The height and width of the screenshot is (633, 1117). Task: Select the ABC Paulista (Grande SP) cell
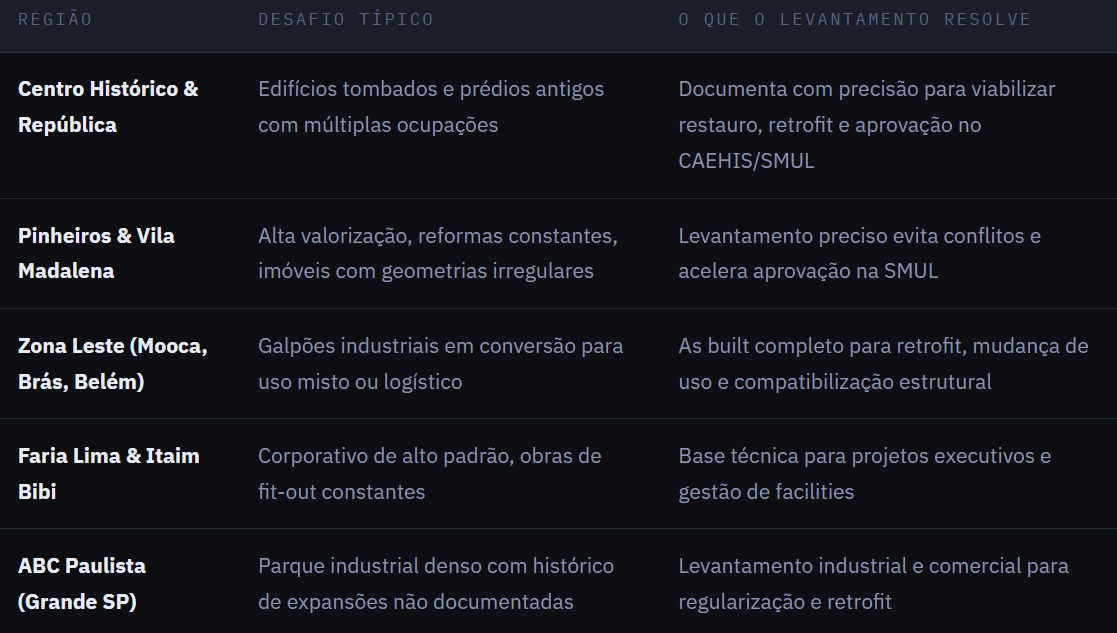[82, 583]
